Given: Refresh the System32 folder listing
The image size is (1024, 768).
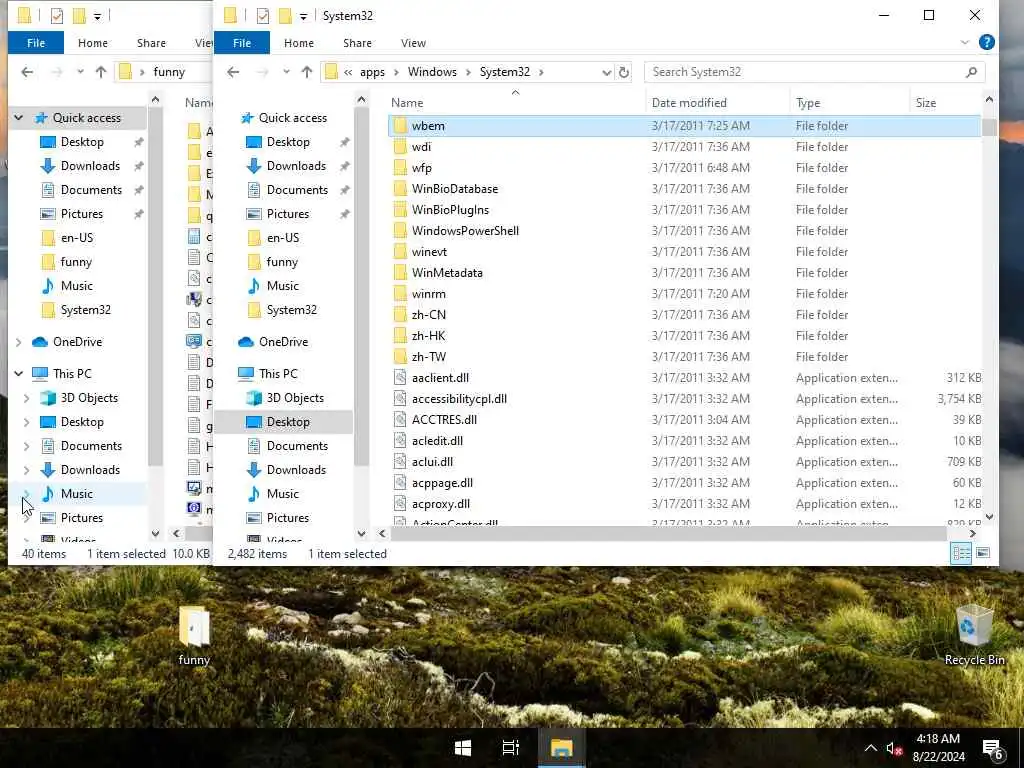Looking at the screenshot, I should pos(624,72).
